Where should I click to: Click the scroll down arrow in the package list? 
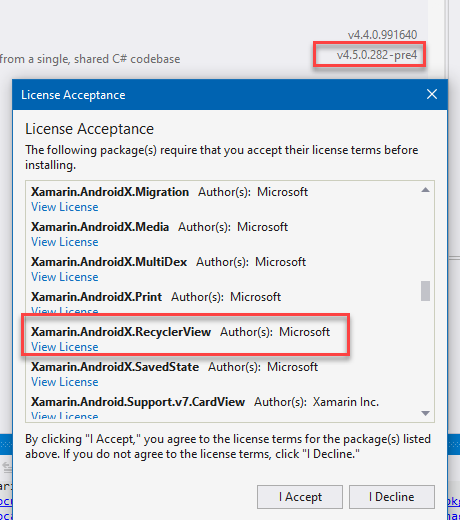pyautogui.click(x=425, y=413)
